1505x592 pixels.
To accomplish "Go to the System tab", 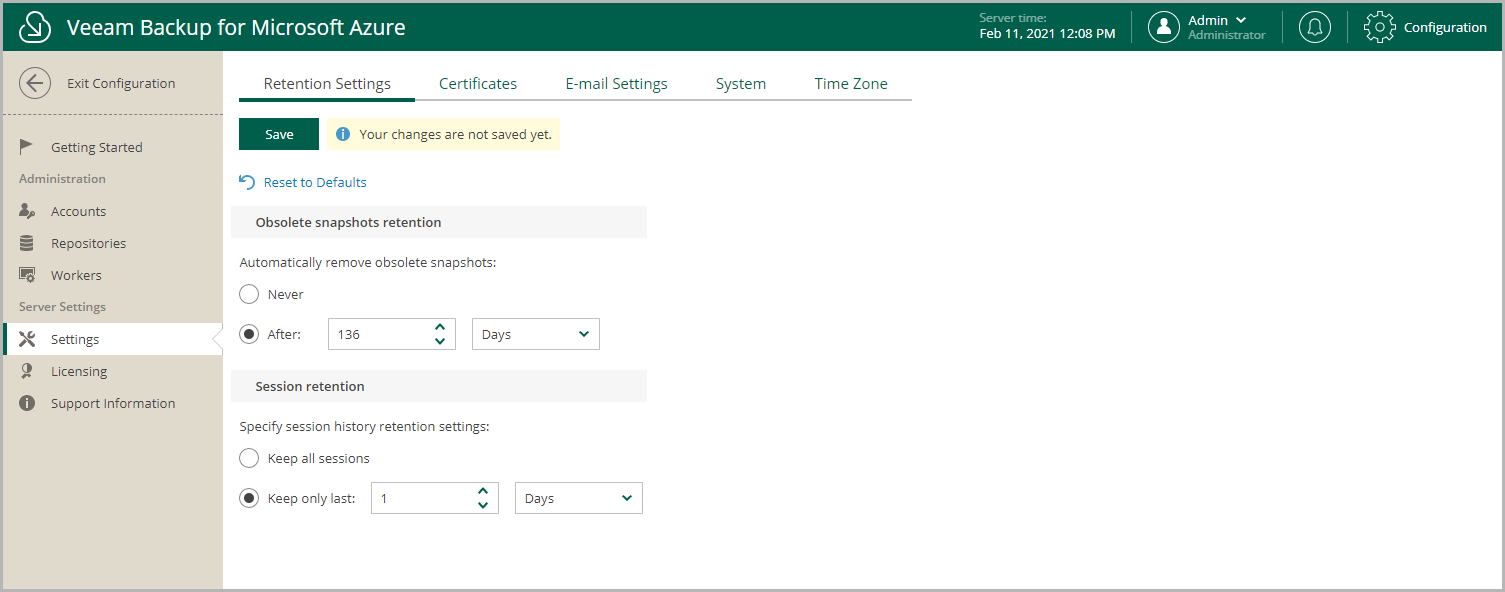I will (x=741, y=84).
